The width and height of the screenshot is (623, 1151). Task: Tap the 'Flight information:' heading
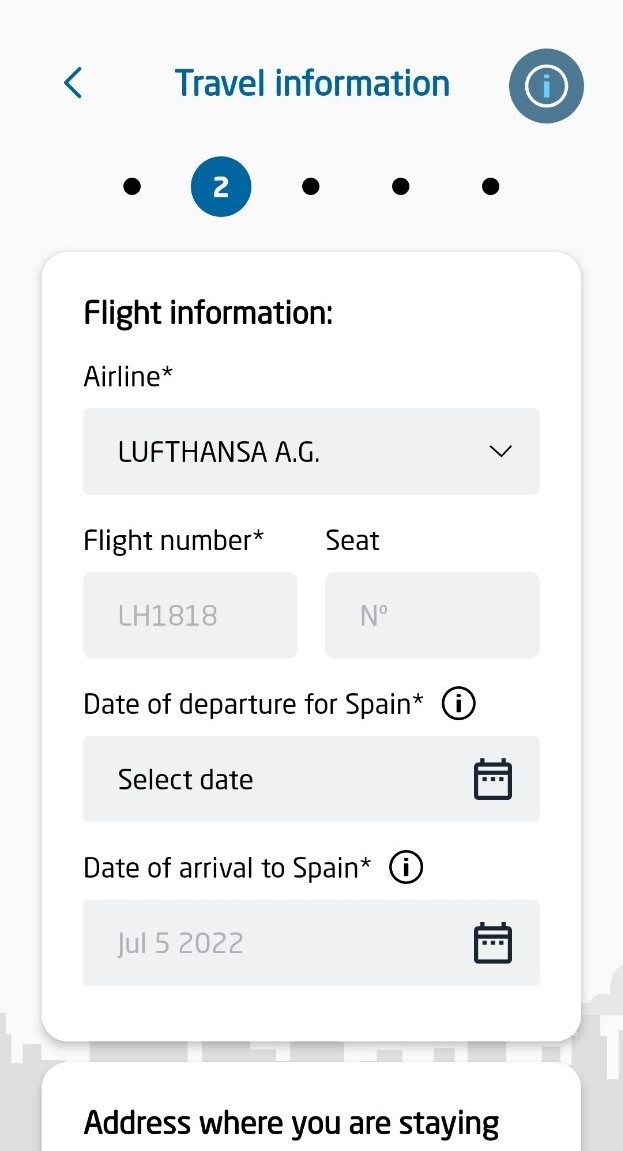tap(208, 313)
